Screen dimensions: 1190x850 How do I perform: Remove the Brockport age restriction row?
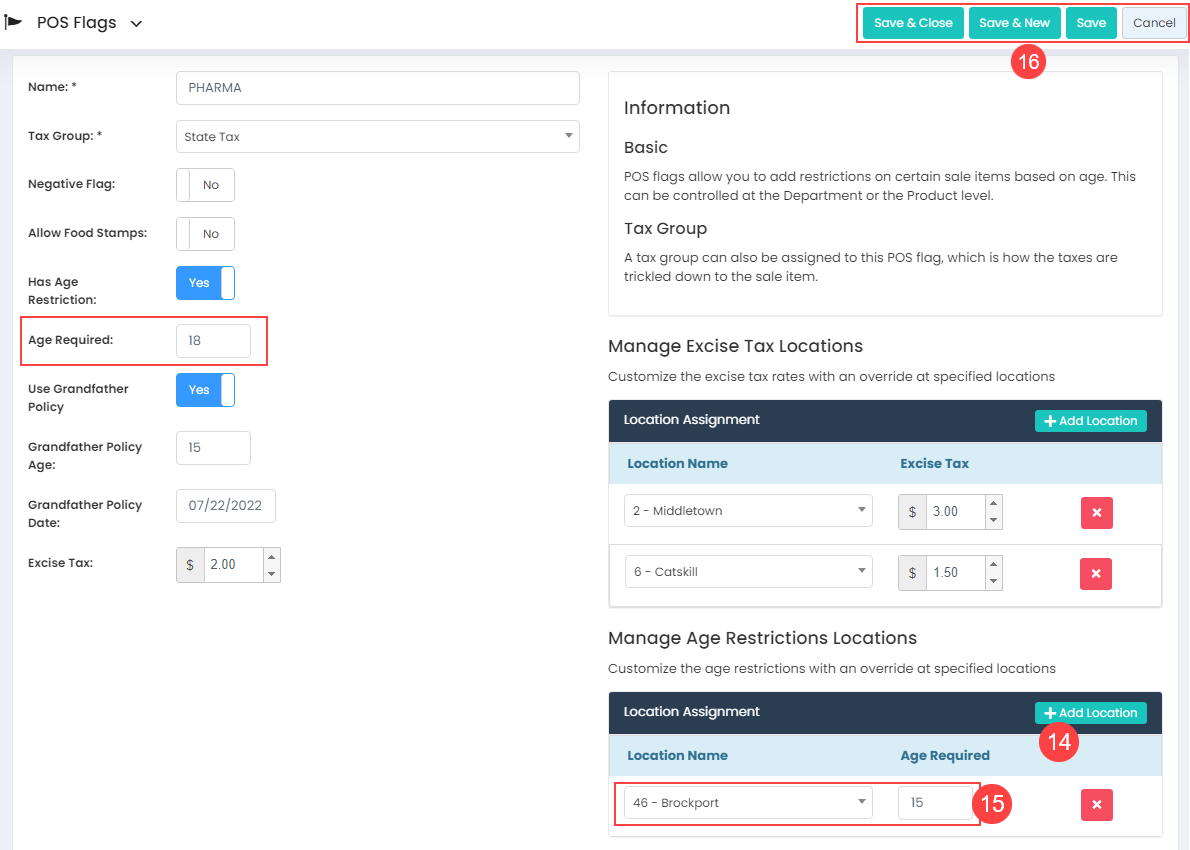(x=1096, y=804)
